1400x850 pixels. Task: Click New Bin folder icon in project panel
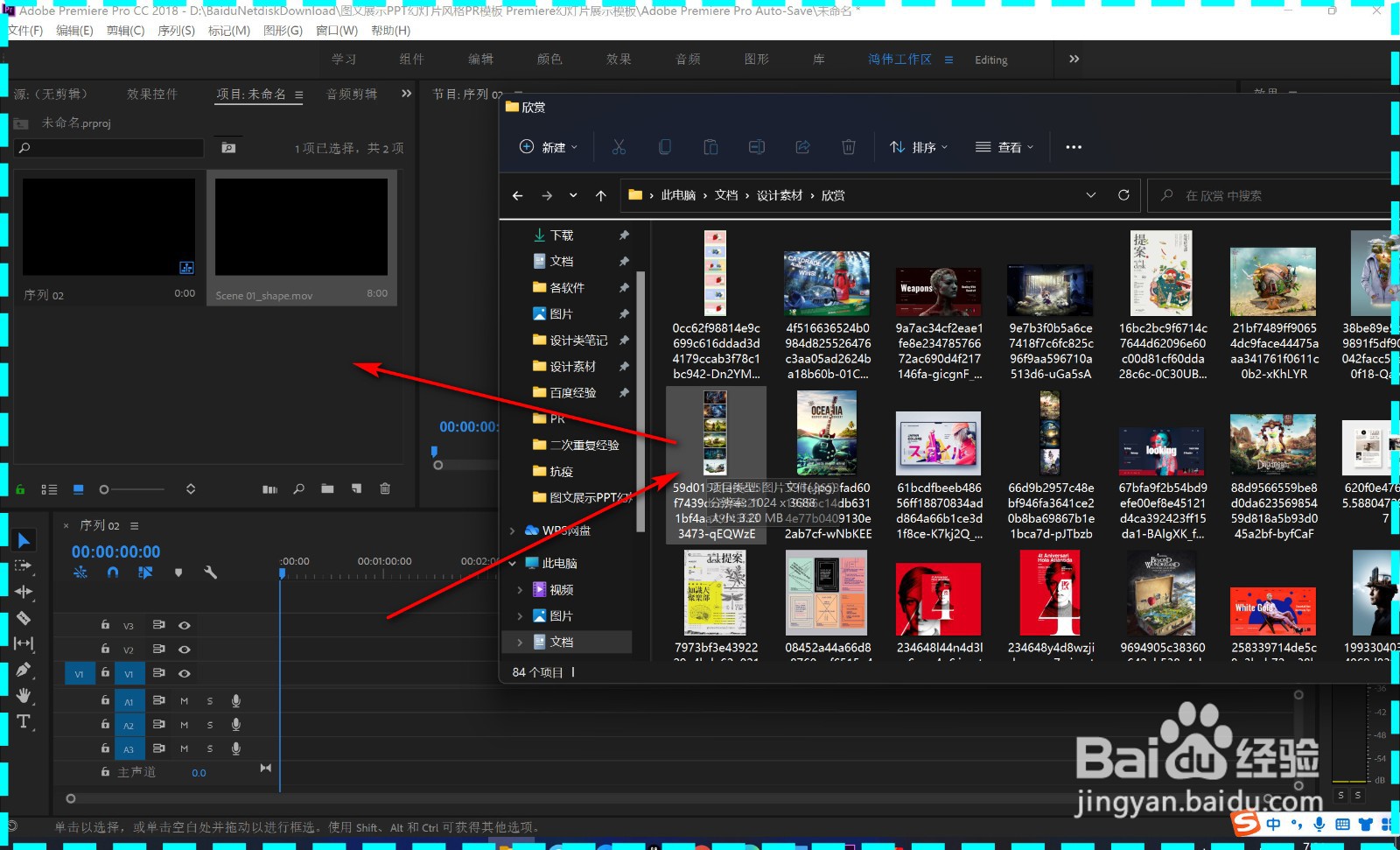click(x=327, y=489)
